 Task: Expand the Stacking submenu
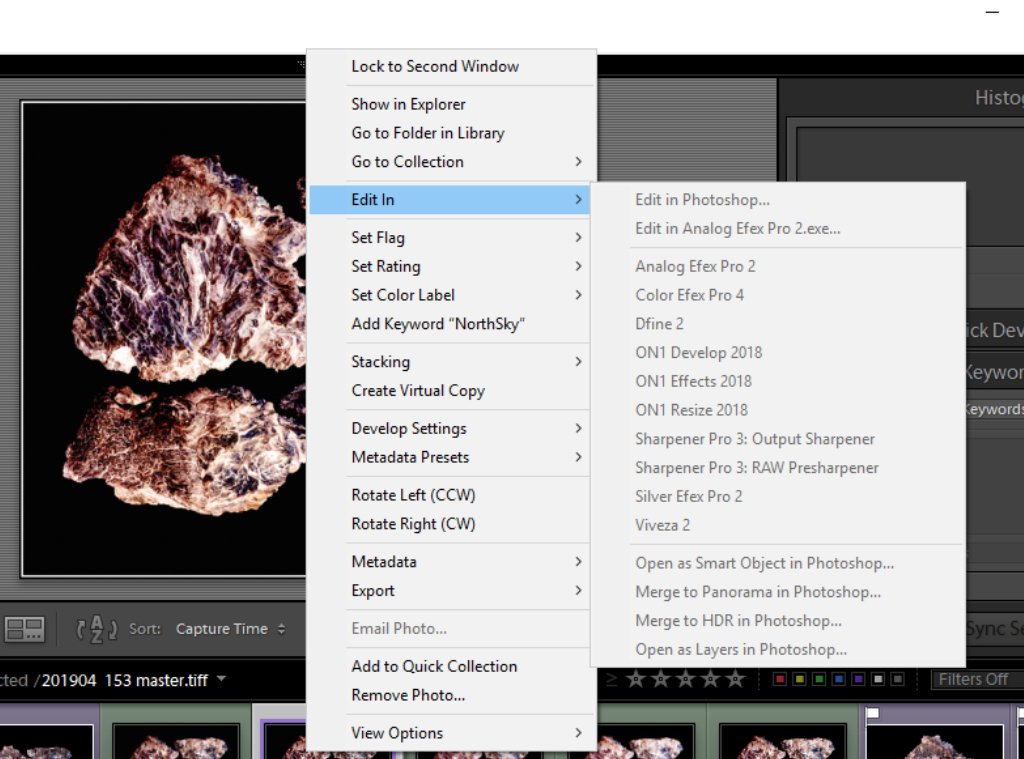(x=451, y=361)
